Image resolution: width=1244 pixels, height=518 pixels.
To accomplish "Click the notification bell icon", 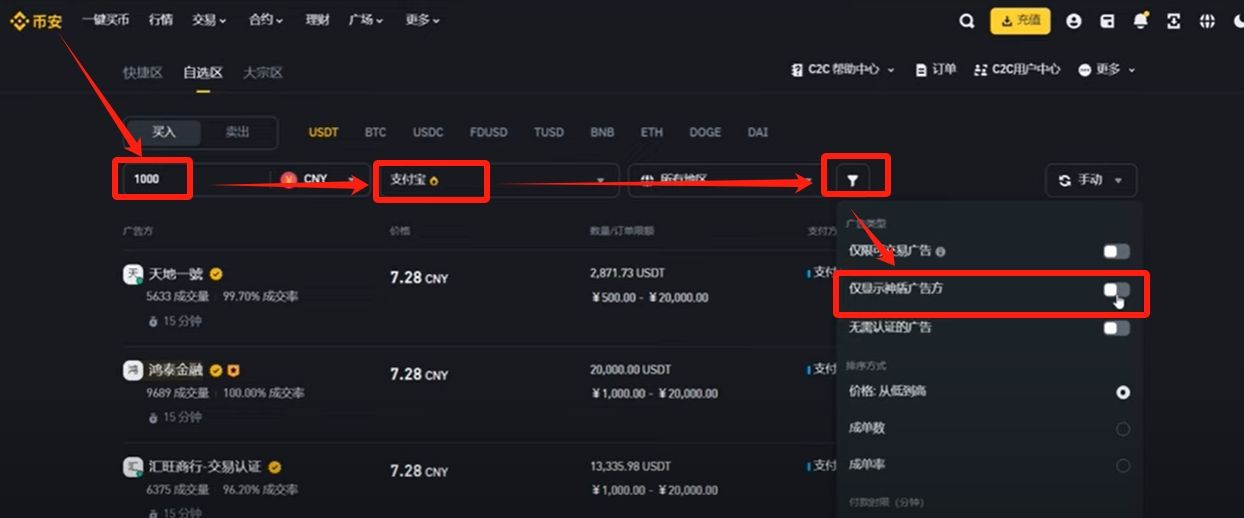I will pos(1141,21).
